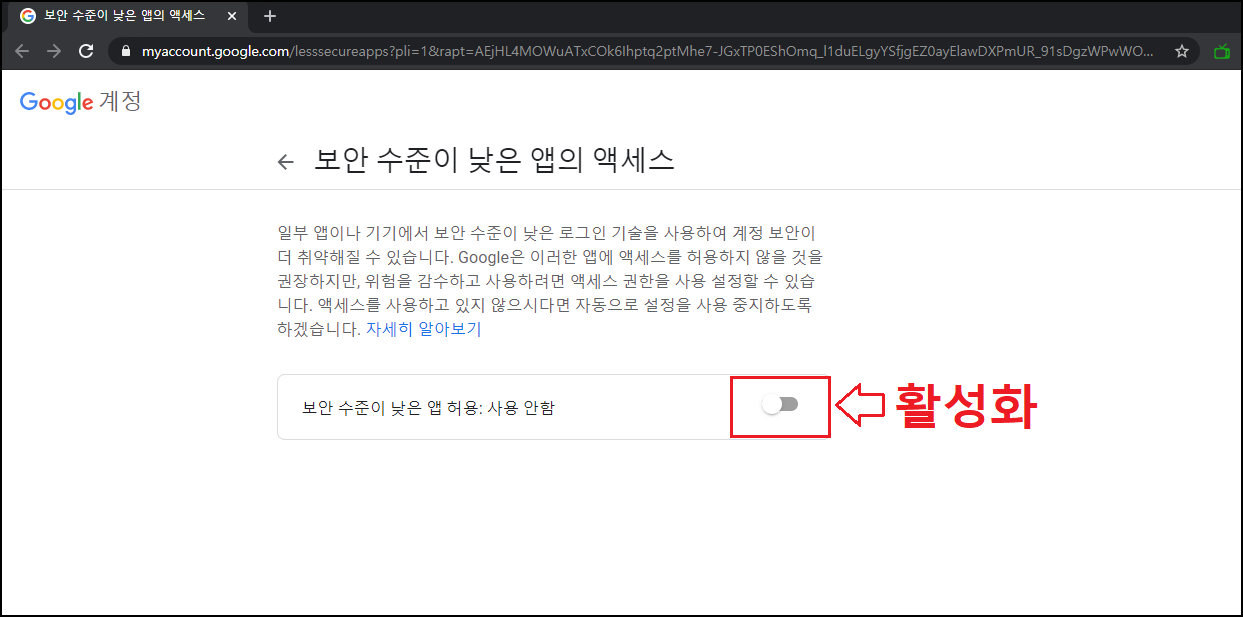
Task: Reload the page with the refresh button
Action: click(86, 51)
